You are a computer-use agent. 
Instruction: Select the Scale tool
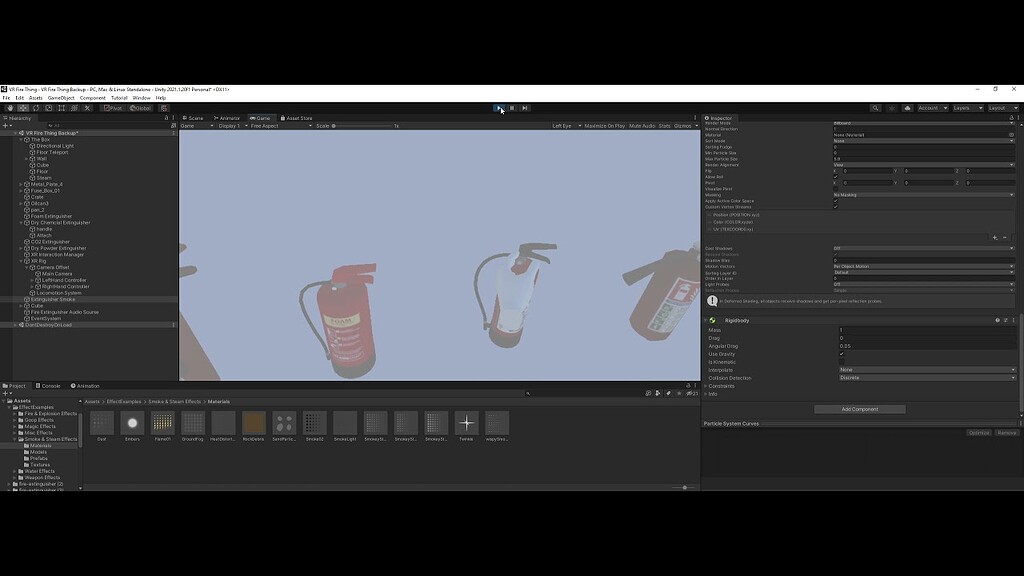[x=48, y=108]
